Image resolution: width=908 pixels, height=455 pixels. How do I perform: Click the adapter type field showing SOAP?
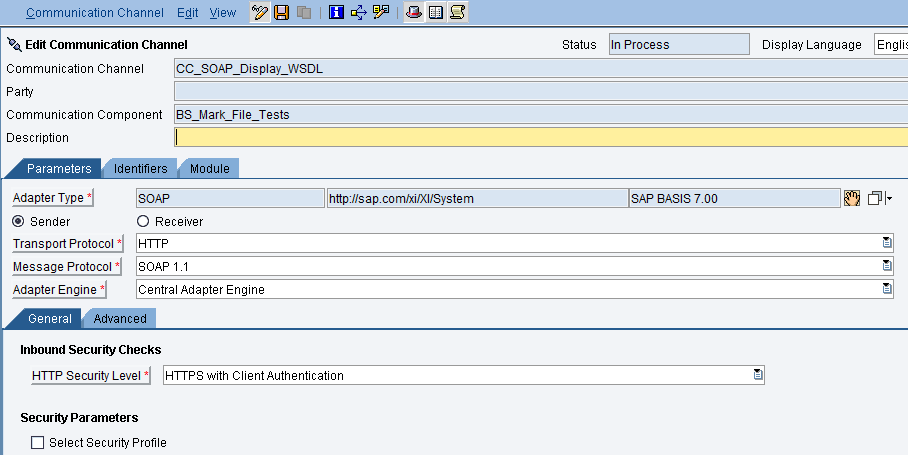click(x=230, y=198)
